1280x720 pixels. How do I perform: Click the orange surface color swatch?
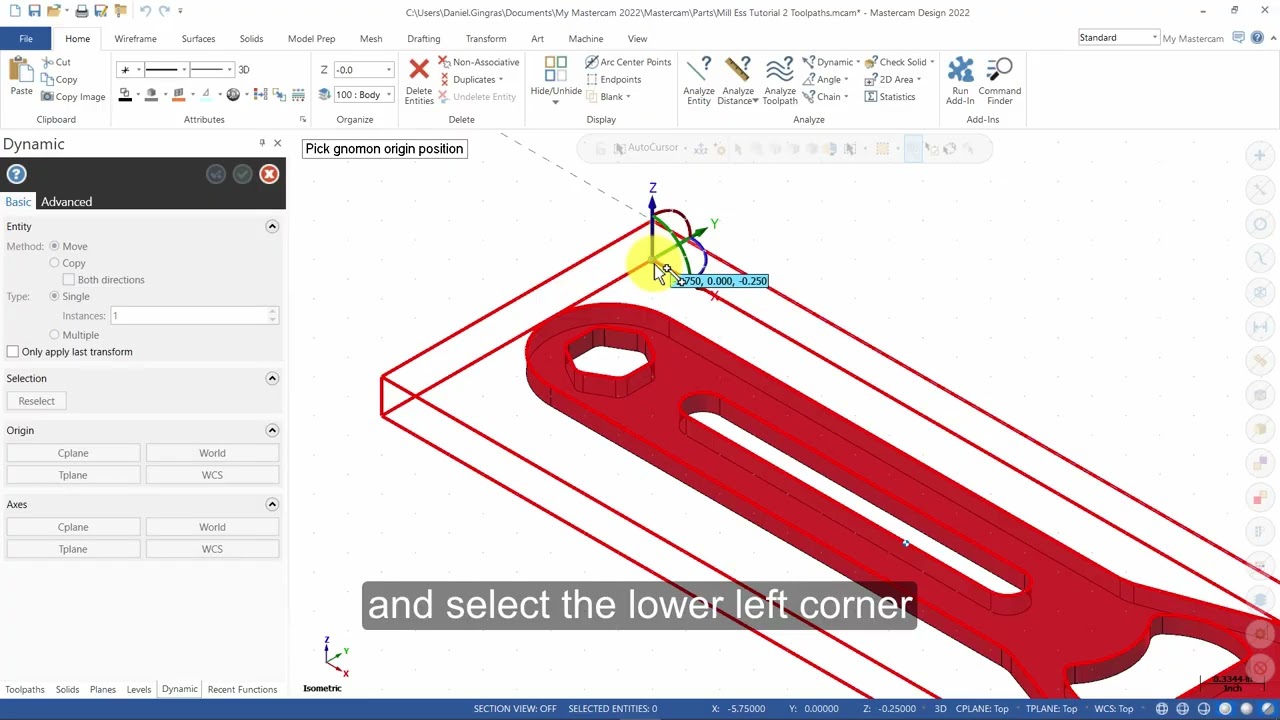tap(178, 95)
